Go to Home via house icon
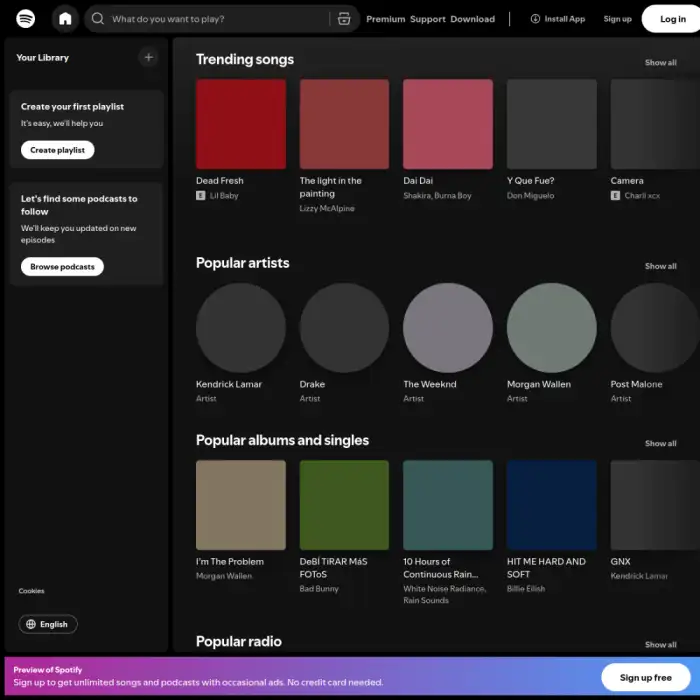Image resolution: width=700 pixels, height=700 pixels. [65, 19]
